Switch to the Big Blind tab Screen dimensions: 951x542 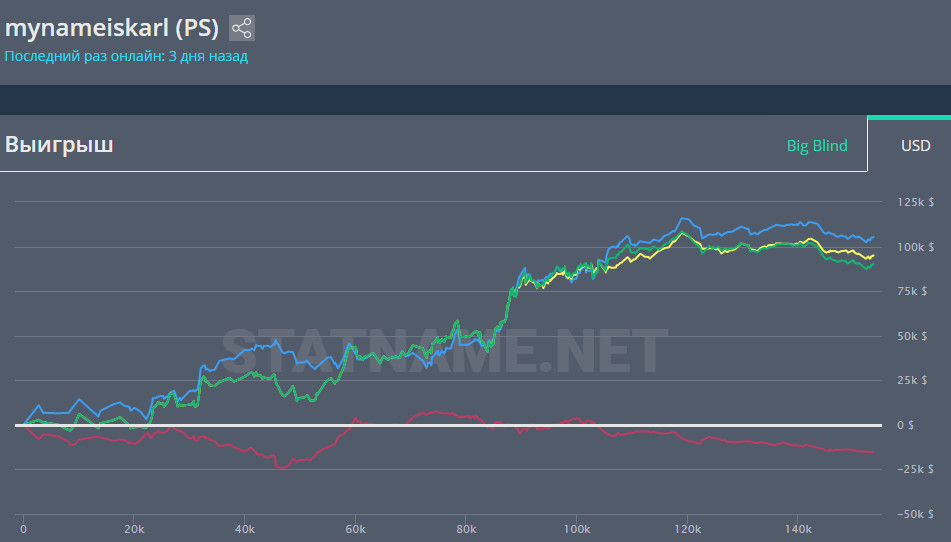(816, 146)
